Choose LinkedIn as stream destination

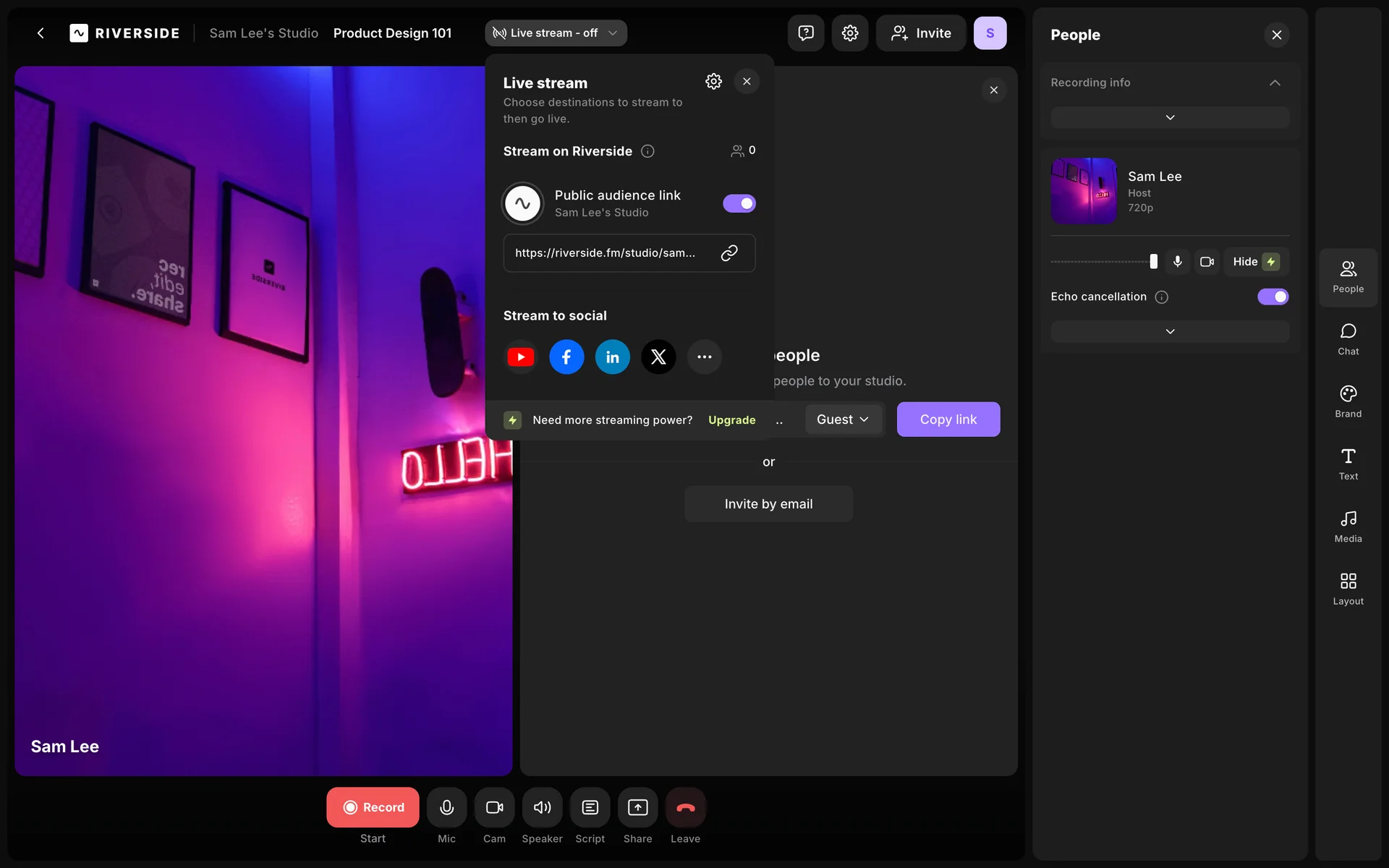612,357
